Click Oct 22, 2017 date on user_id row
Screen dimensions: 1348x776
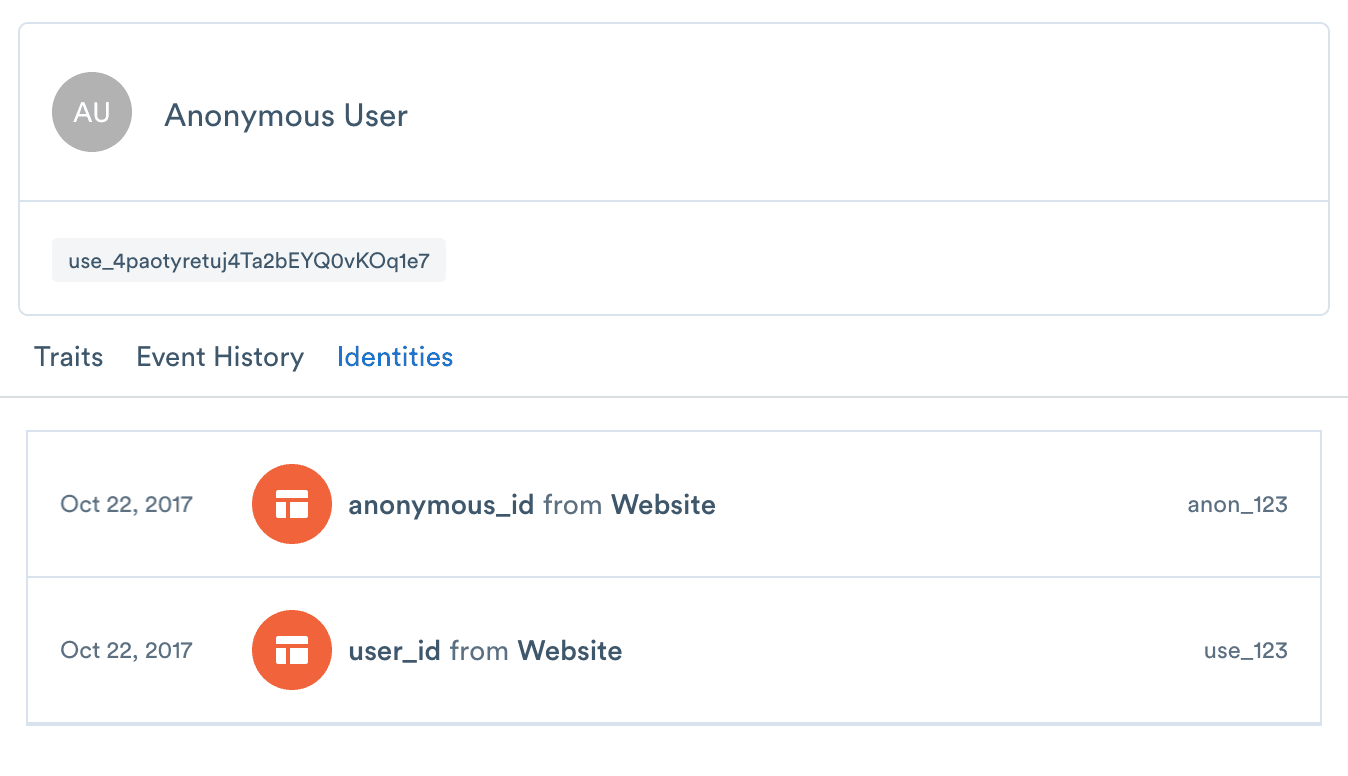[126, 650]
